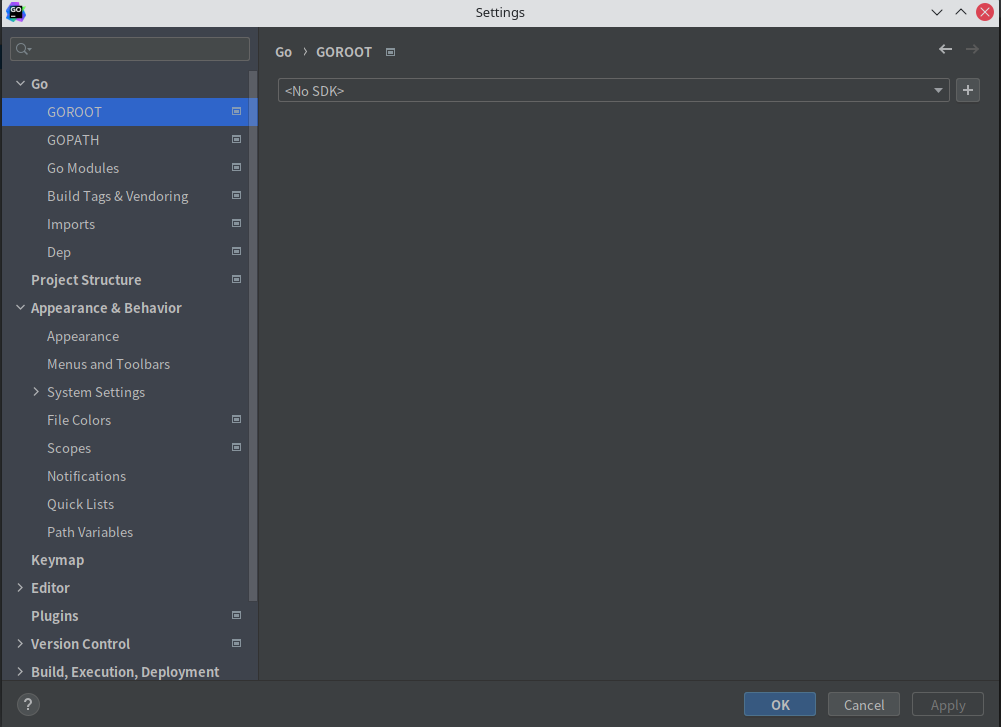
Task: Open the Keymap settings page
Action: [57, 559]
